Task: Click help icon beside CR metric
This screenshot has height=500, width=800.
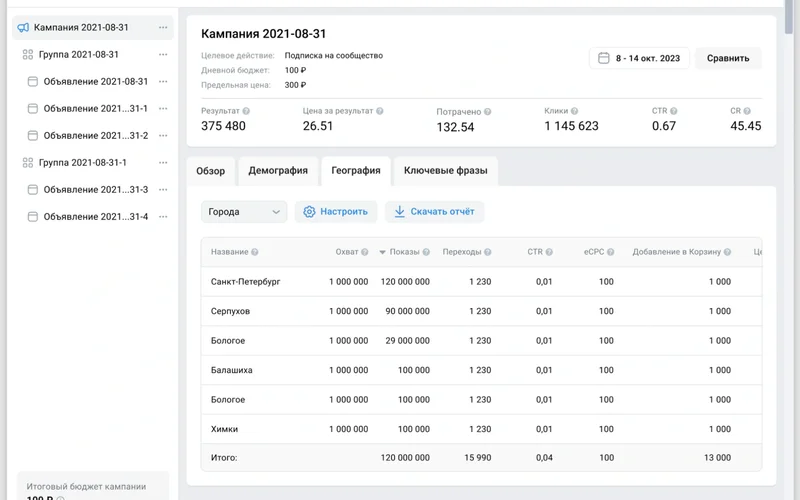Action: click(747, 111)
